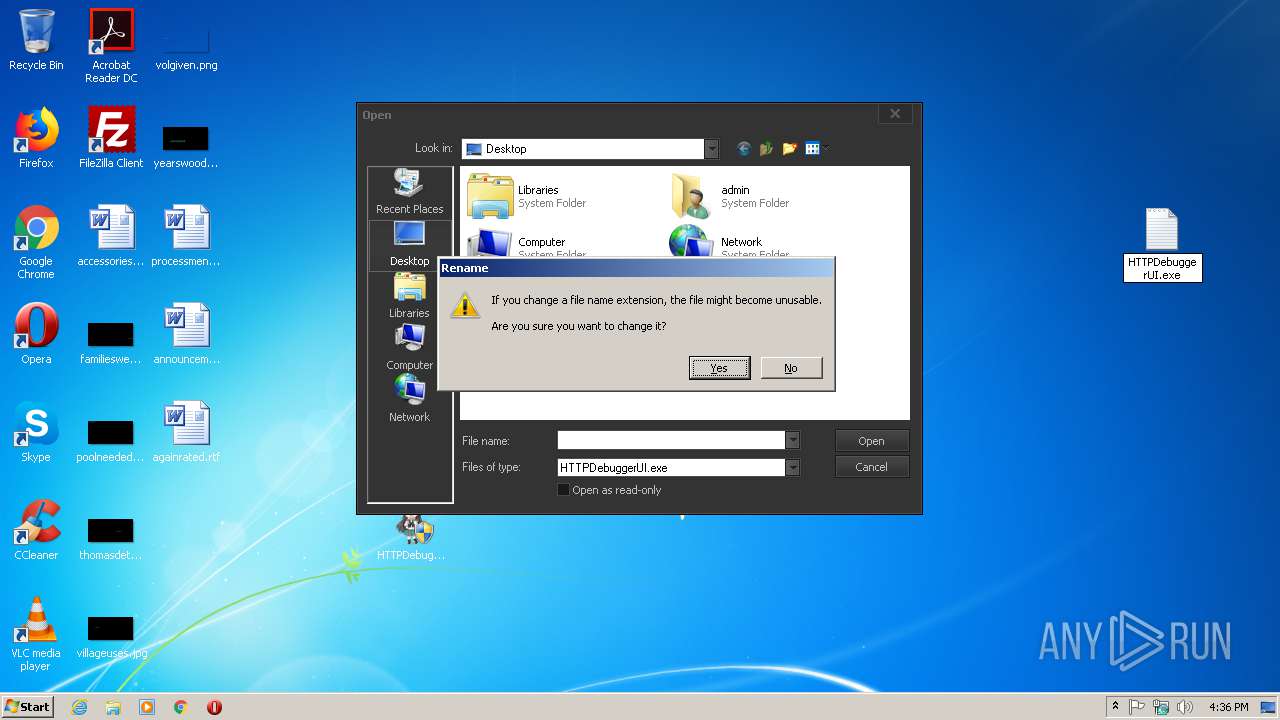
Task: Open Windows Media Player from taskbar
Action: (147, 707)
